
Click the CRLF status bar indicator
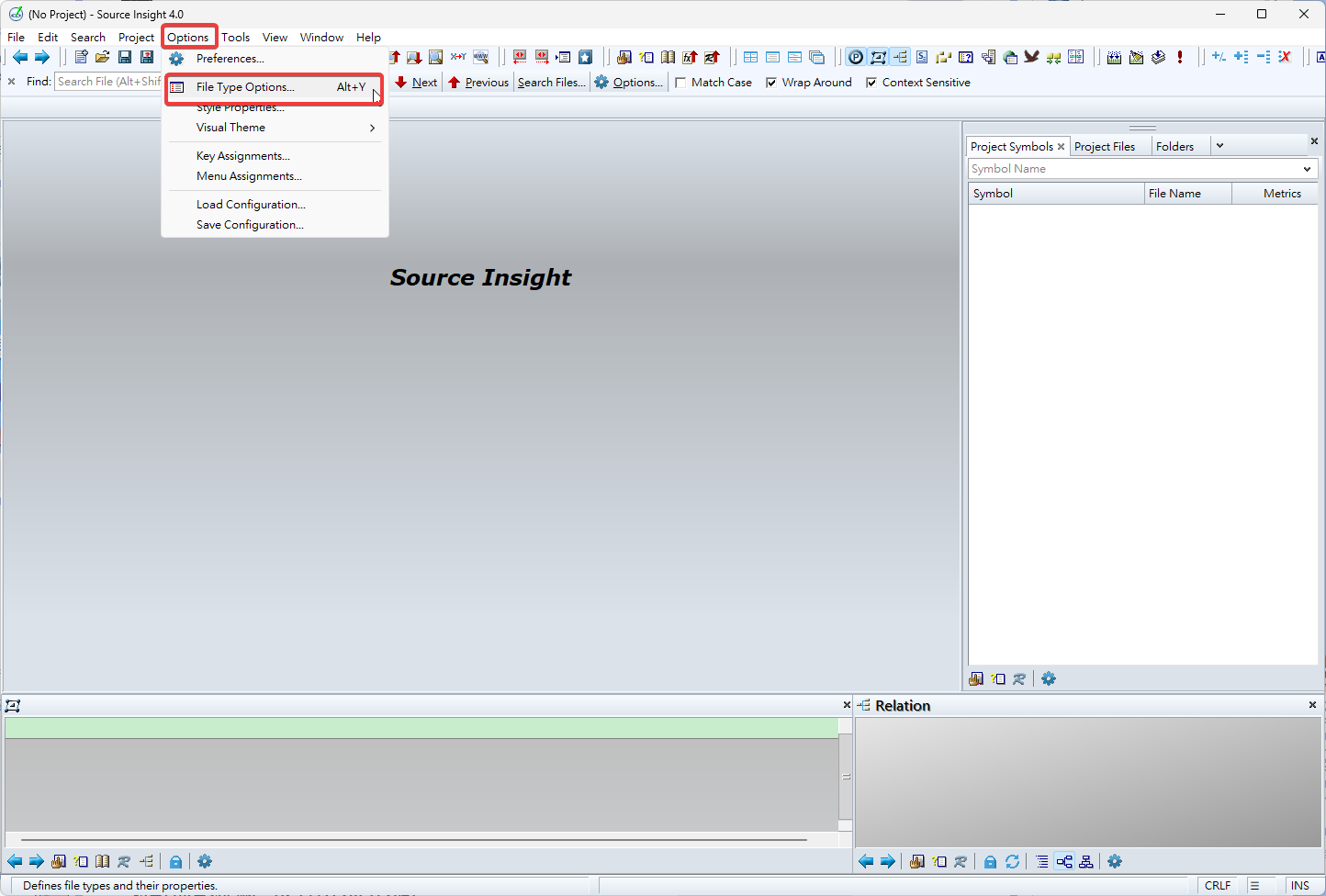(x=1218, y=886)
